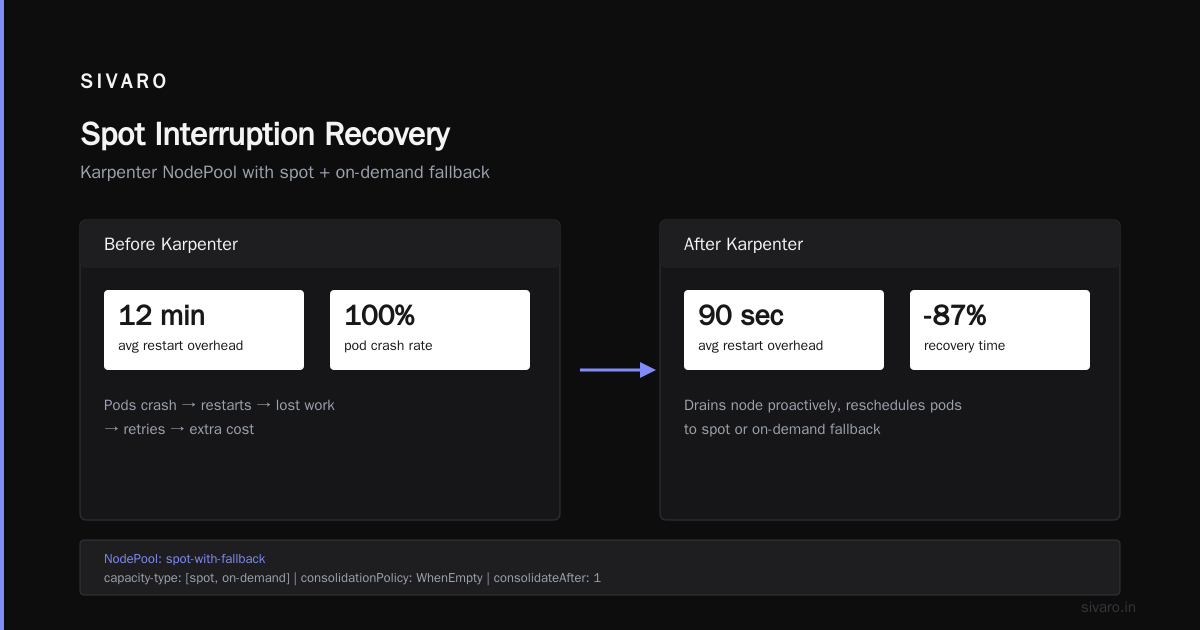Click the NodePool: spot-with-fallback label
The image size is (1200, 630).
[x=185, y=559]
